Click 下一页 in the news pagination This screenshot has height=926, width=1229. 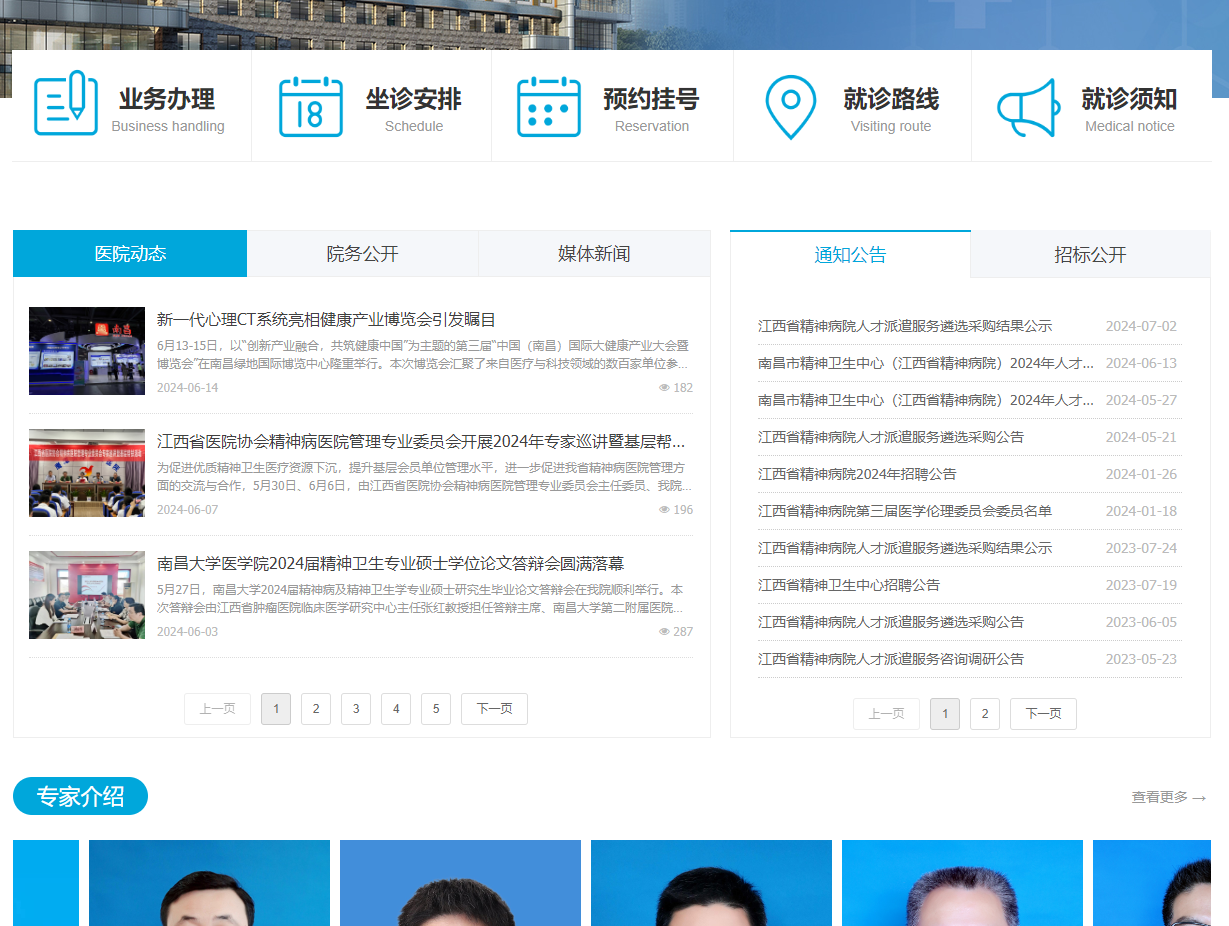tap(494, 709)
